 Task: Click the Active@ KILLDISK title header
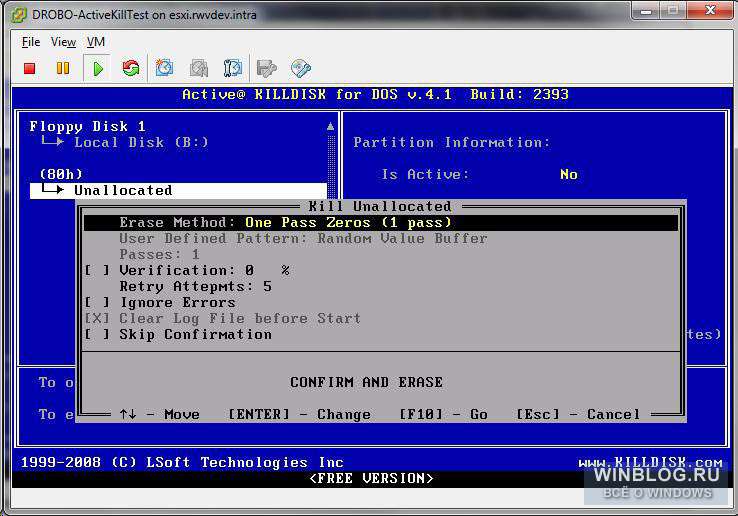pyautogui.click(x=375, y=95)
